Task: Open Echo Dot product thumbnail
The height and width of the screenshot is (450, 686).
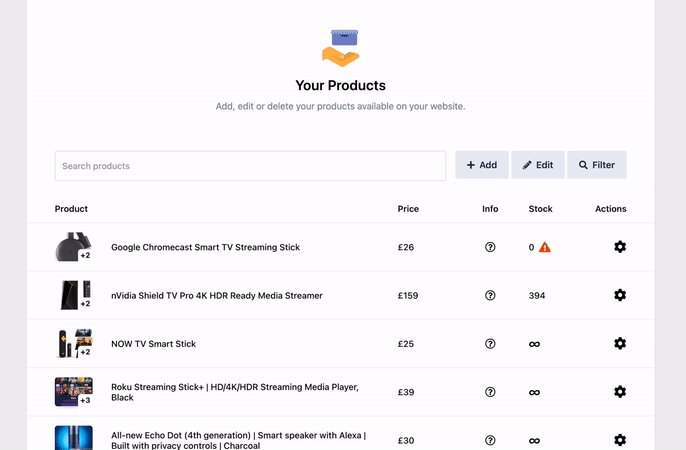Action: 74,438
